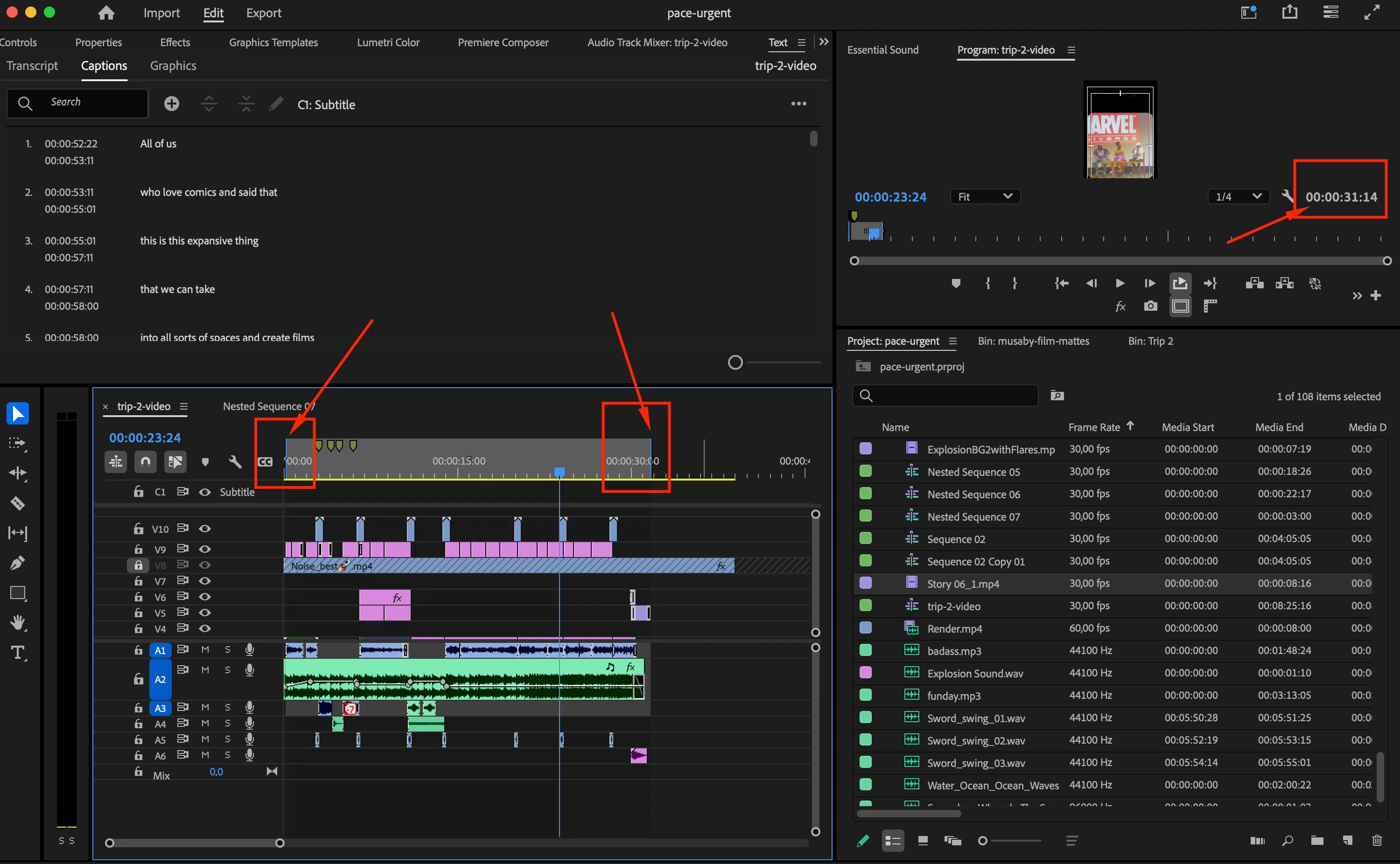
Task: Open the Fit zoom level dropdown
Action: 985,196
